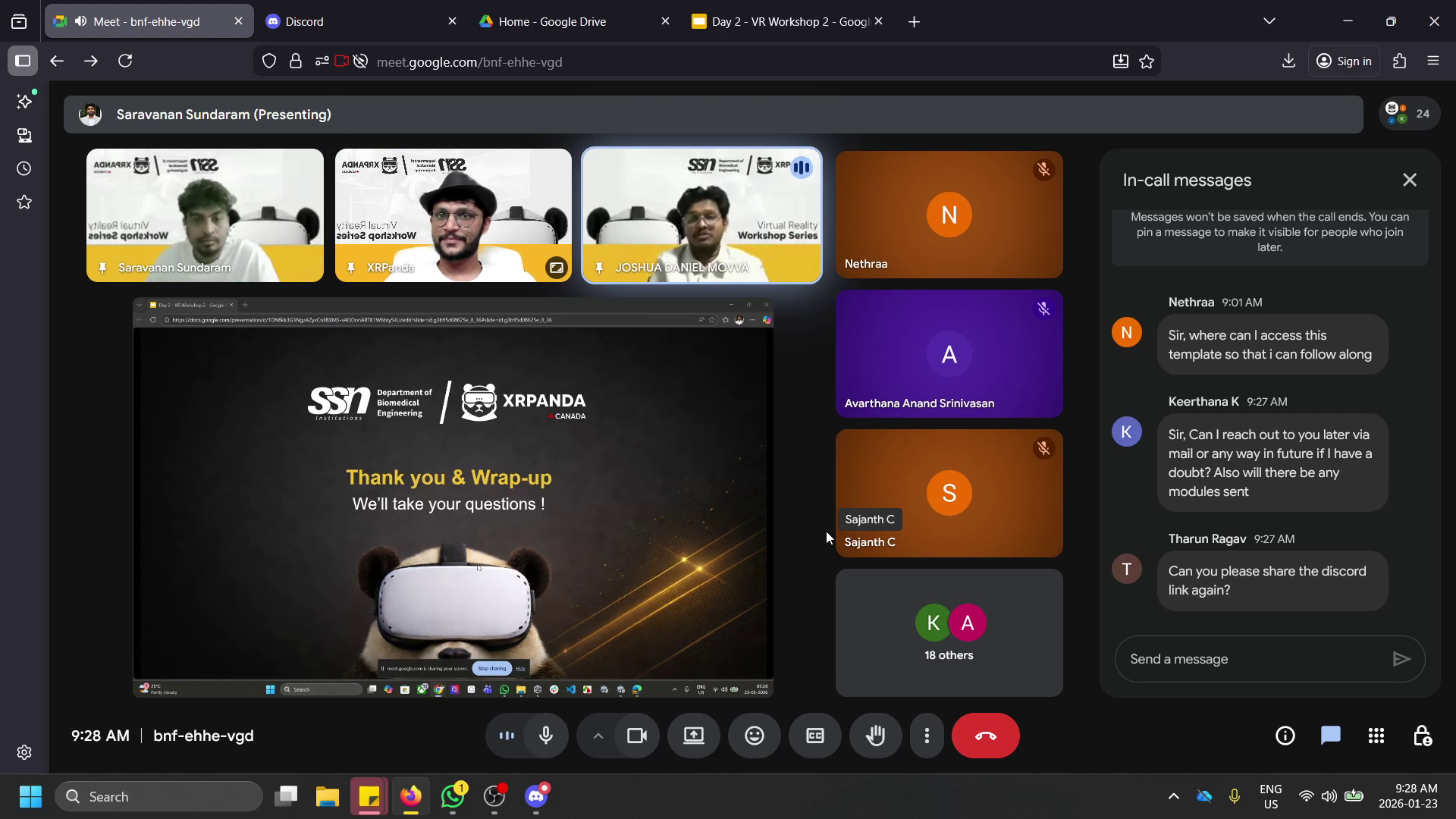This screenshot has height=819, width=1456.
Task: Open the emoji reactions button
Action: 754,736
